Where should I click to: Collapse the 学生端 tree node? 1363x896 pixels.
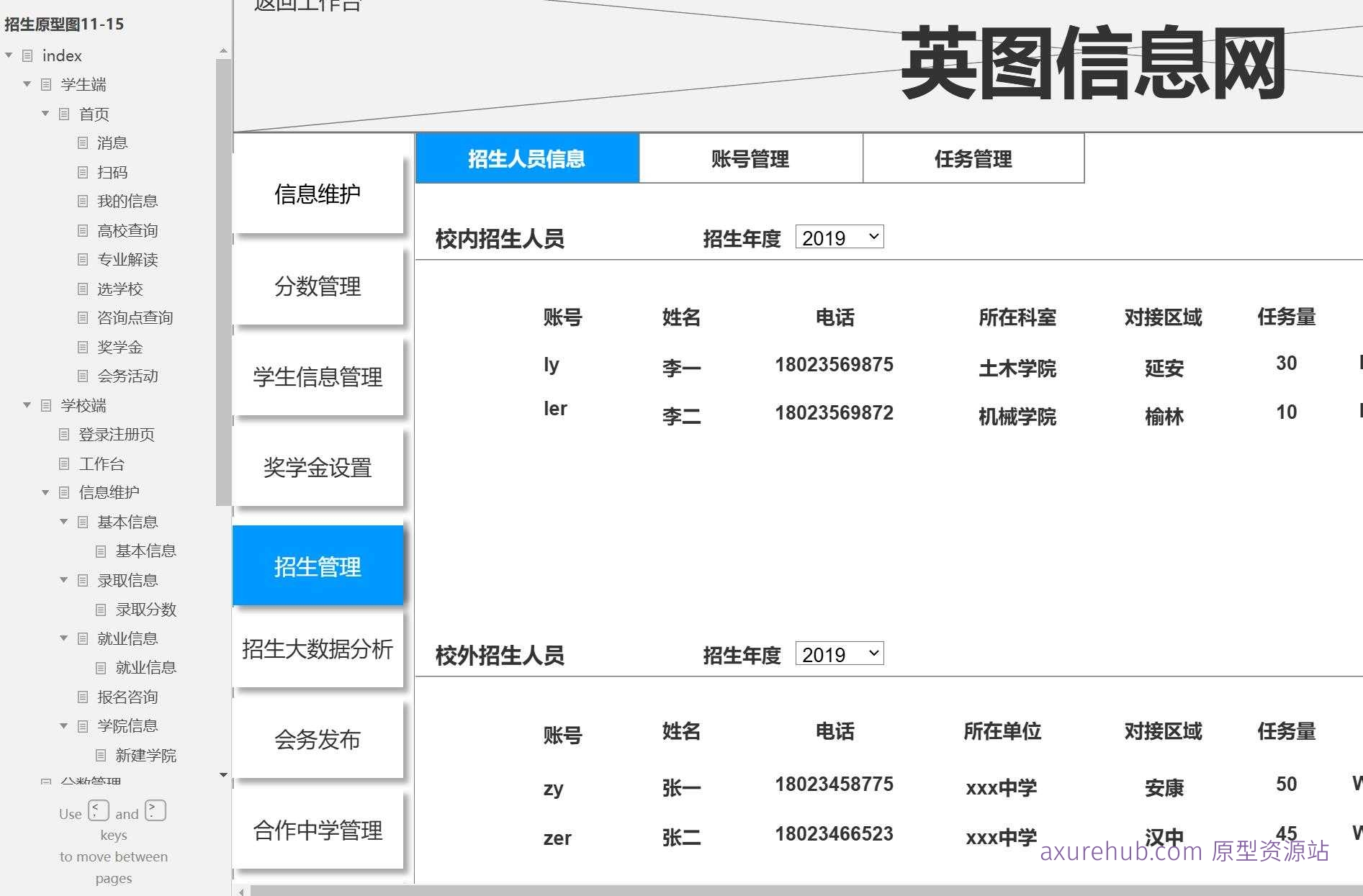27,84
